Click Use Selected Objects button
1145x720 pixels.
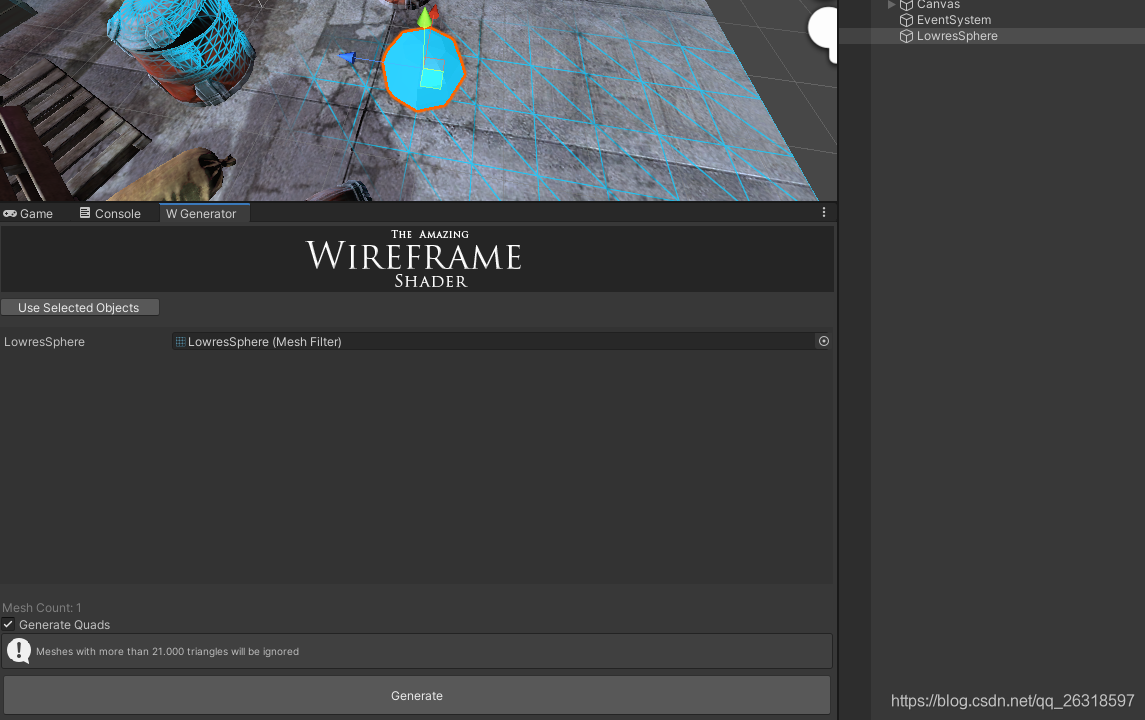(x=80, y=307)
